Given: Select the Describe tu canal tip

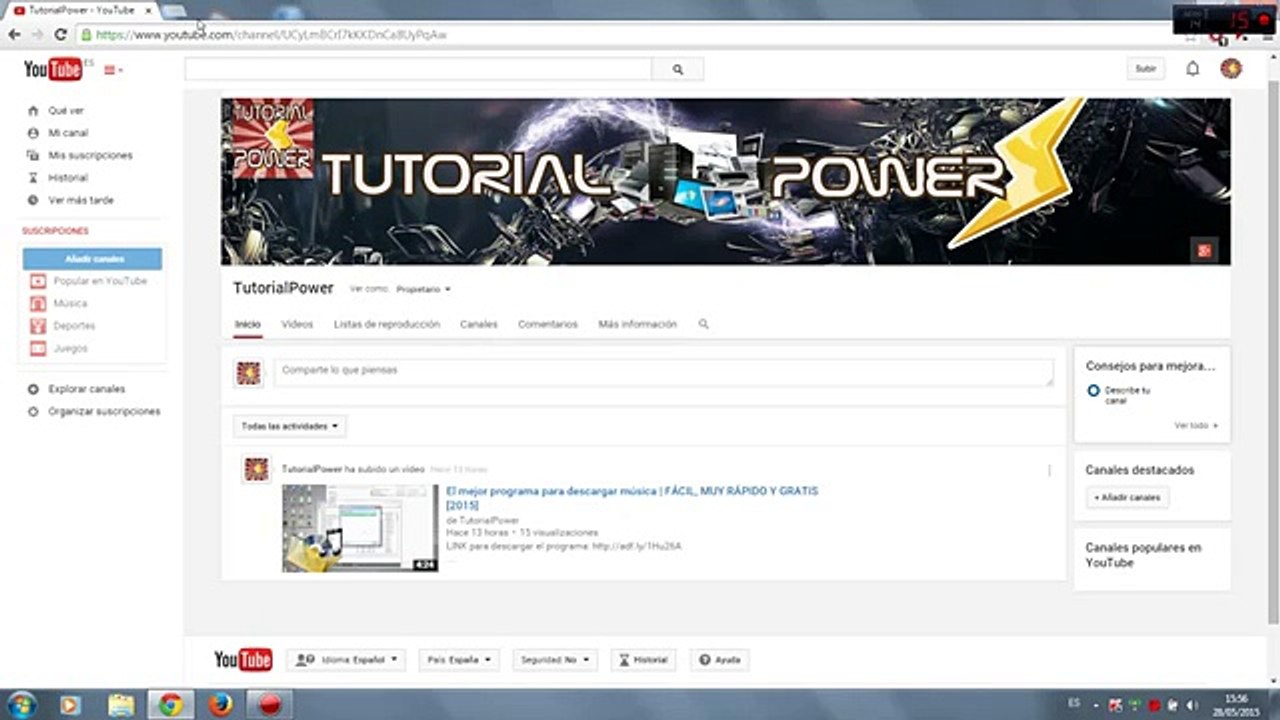Looking at the screenshot, I should (1126, 395).
